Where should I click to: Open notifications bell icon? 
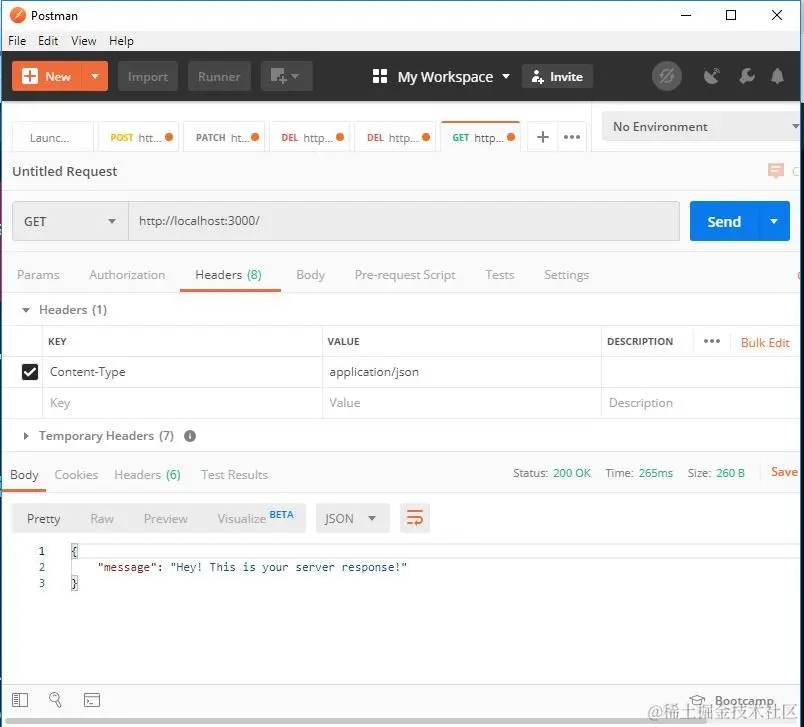(x=777, y=76)
